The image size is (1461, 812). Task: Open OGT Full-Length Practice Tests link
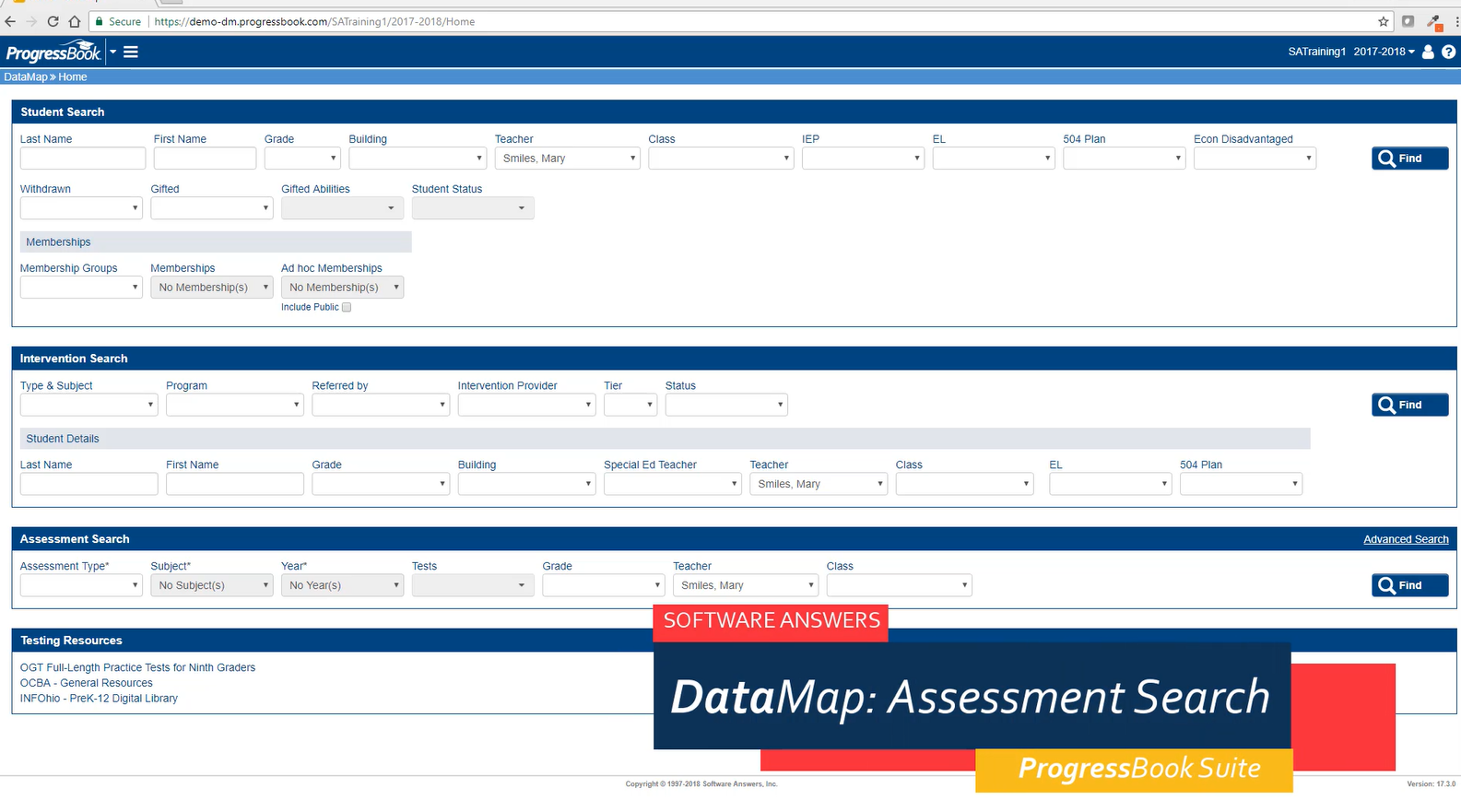pos(138,667)
